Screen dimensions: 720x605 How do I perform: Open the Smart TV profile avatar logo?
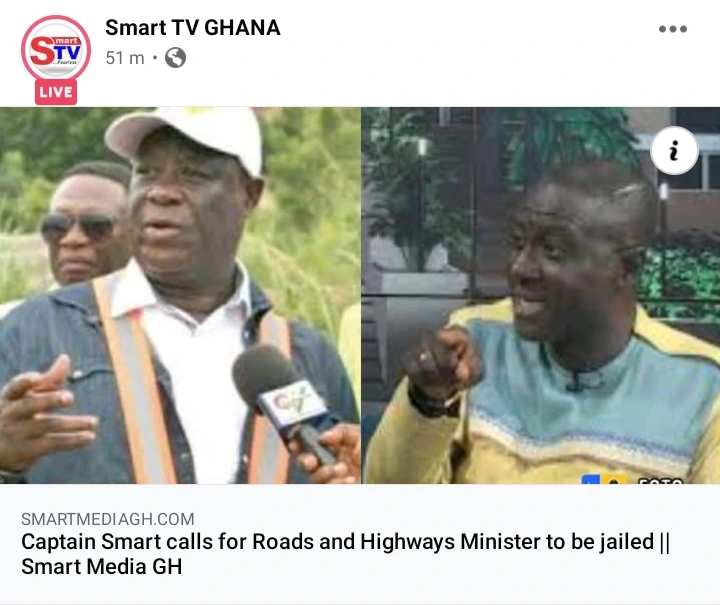pos(56,50)
